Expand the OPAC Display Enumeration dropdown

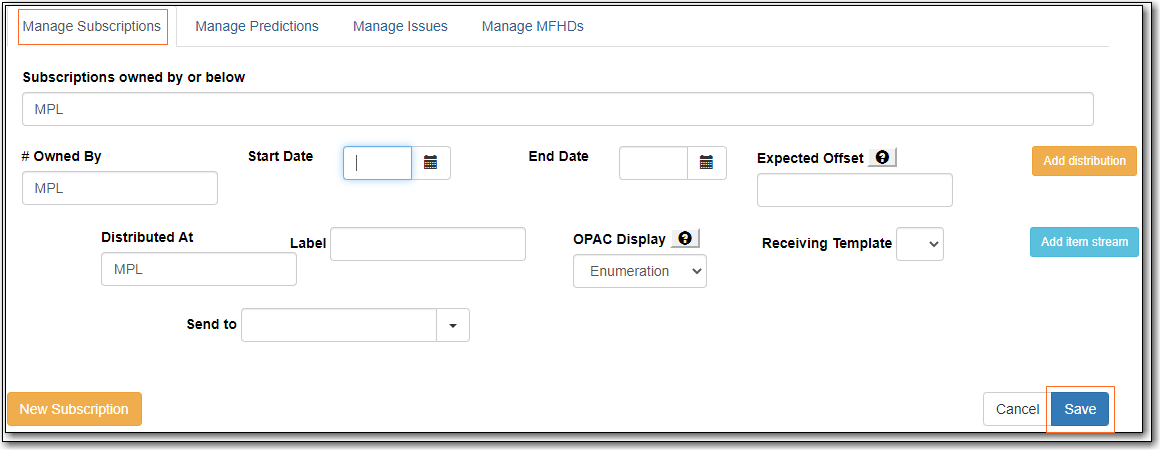click(639, 271)
